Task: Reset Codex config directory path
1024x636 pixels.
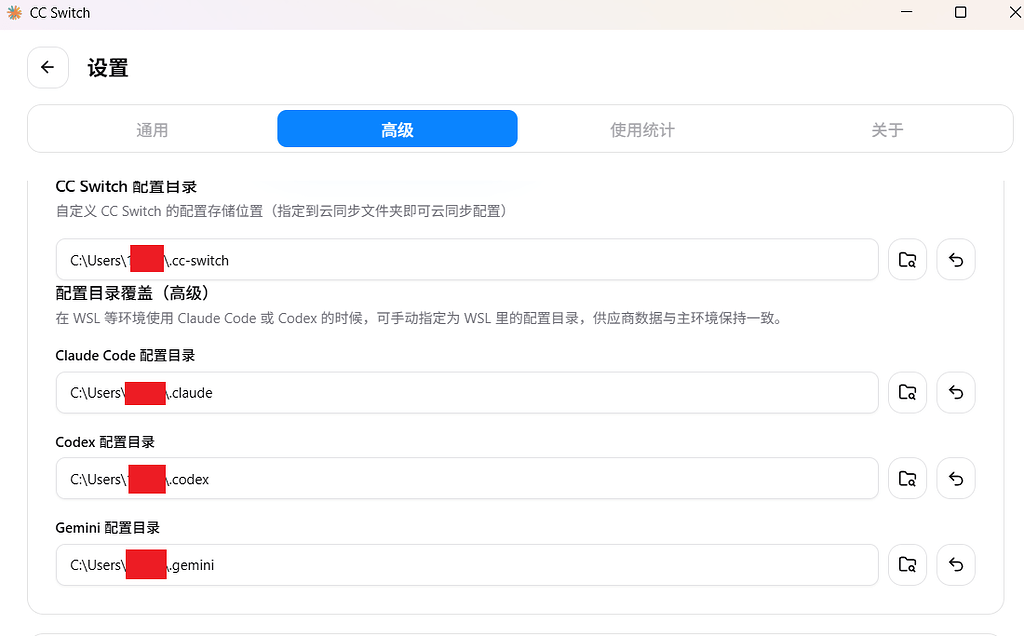Action: pos(956,479)
